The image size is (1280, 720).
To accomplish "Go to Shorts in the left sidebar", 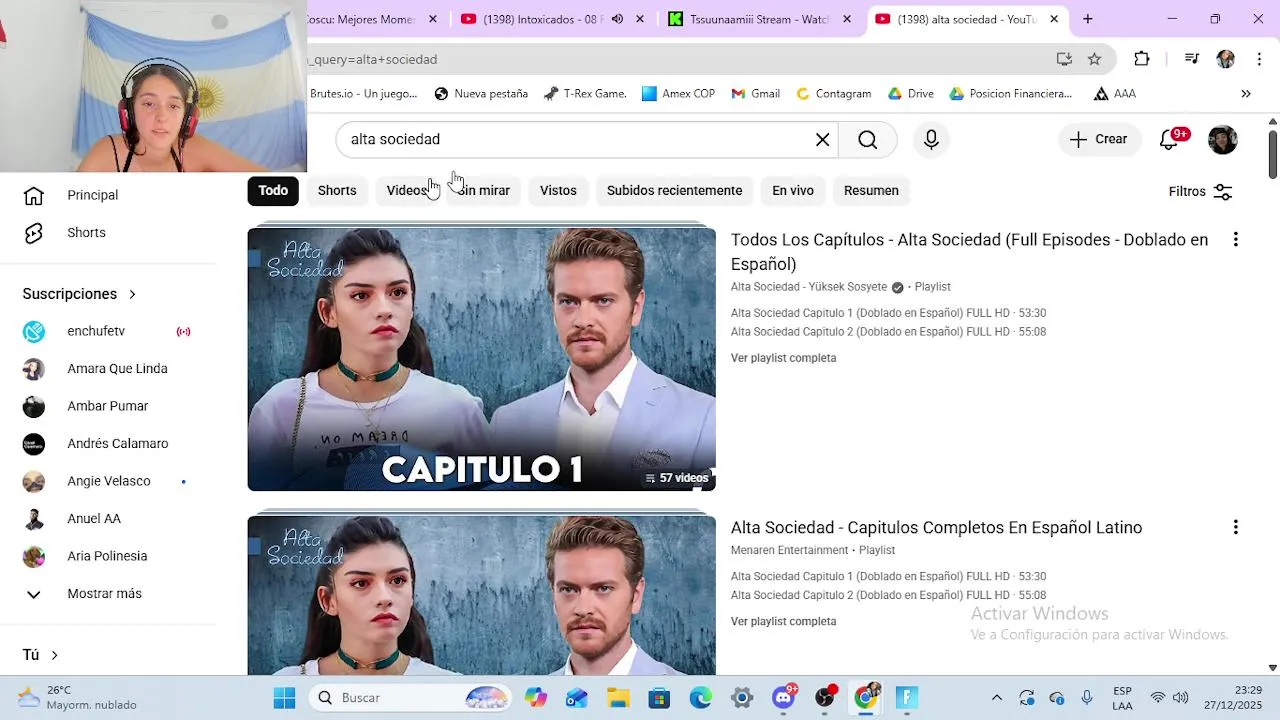I will pyautogui.click(x=86, y=233).
